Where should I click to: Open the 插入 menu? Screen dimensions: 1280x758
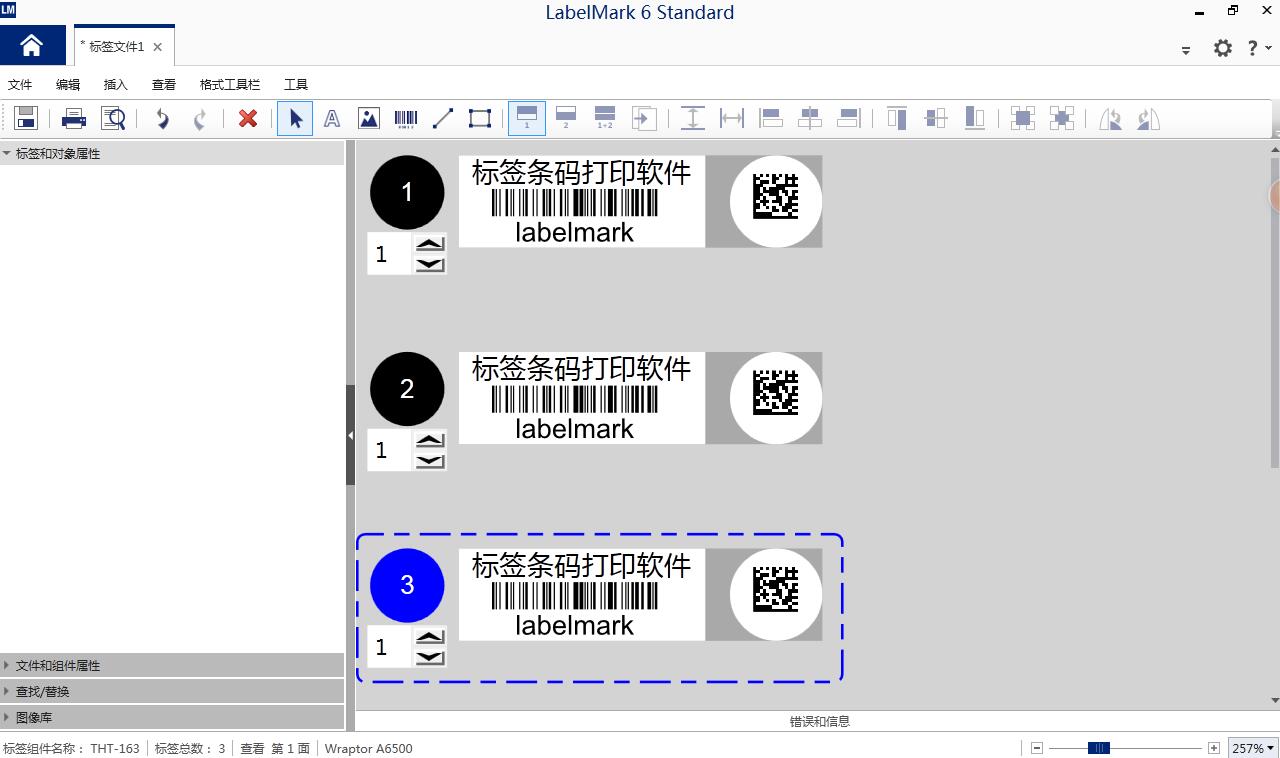[116, 85]
